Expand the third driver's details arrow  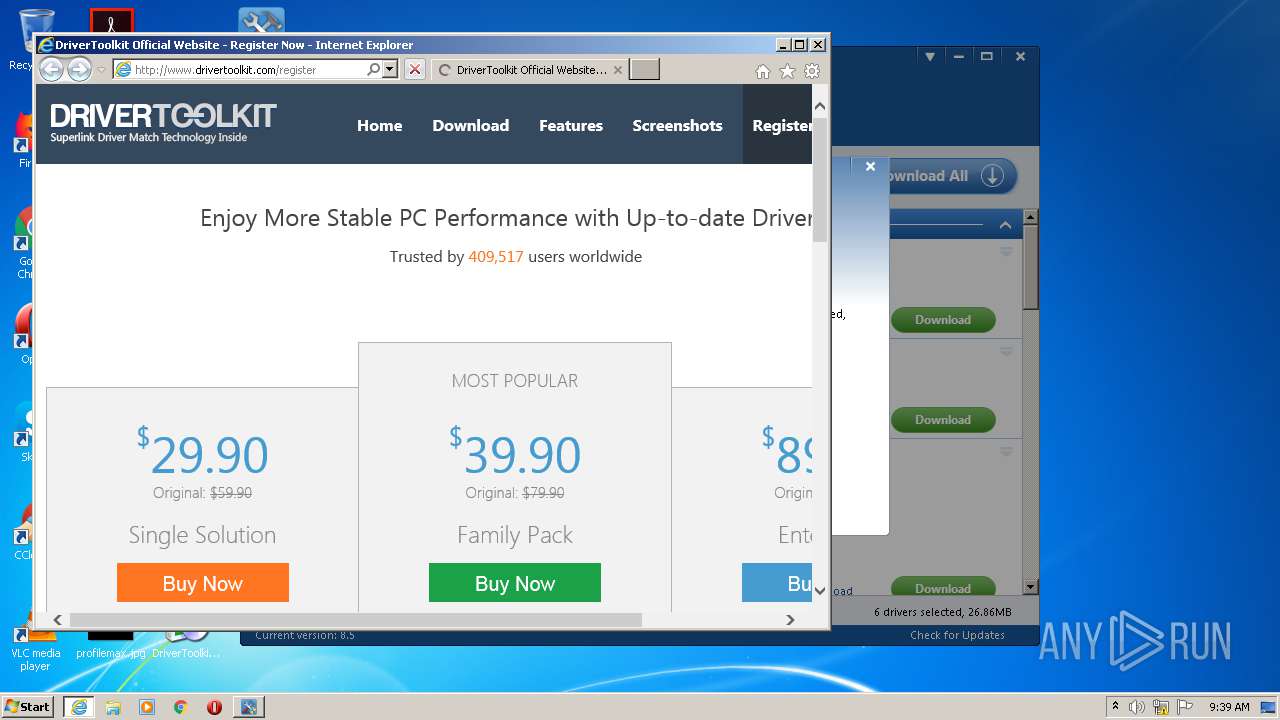tap(1007, 452)
